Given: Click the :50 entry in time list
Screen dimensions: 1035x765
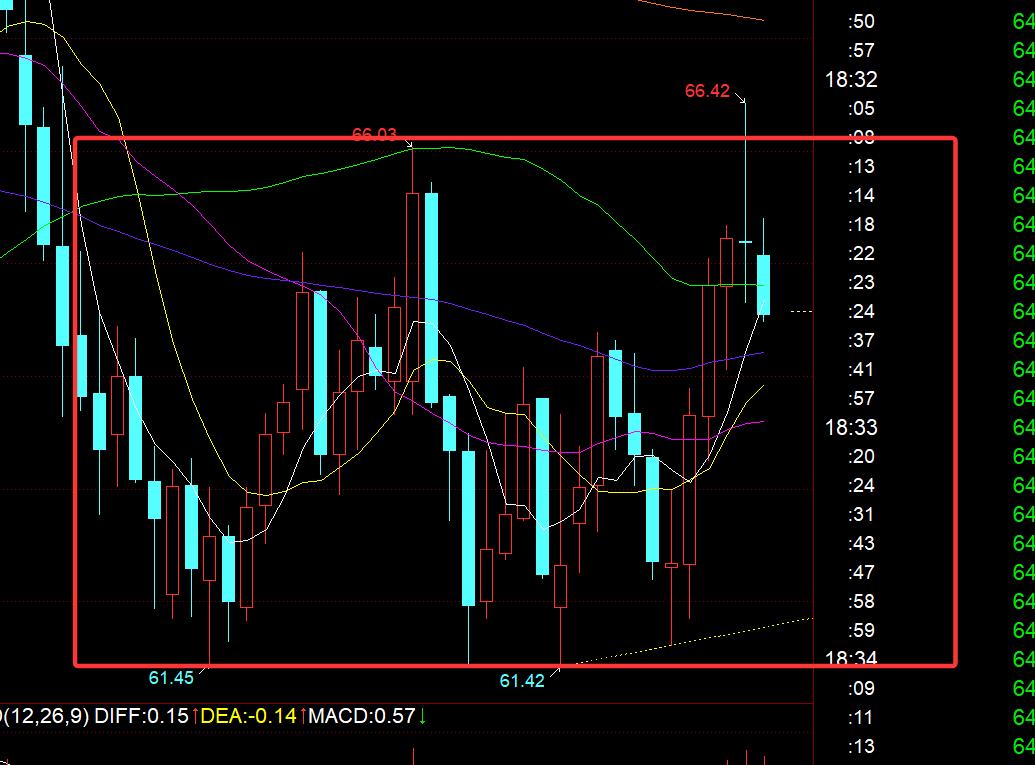Looking at the screenshot, I should pos(860,22).
